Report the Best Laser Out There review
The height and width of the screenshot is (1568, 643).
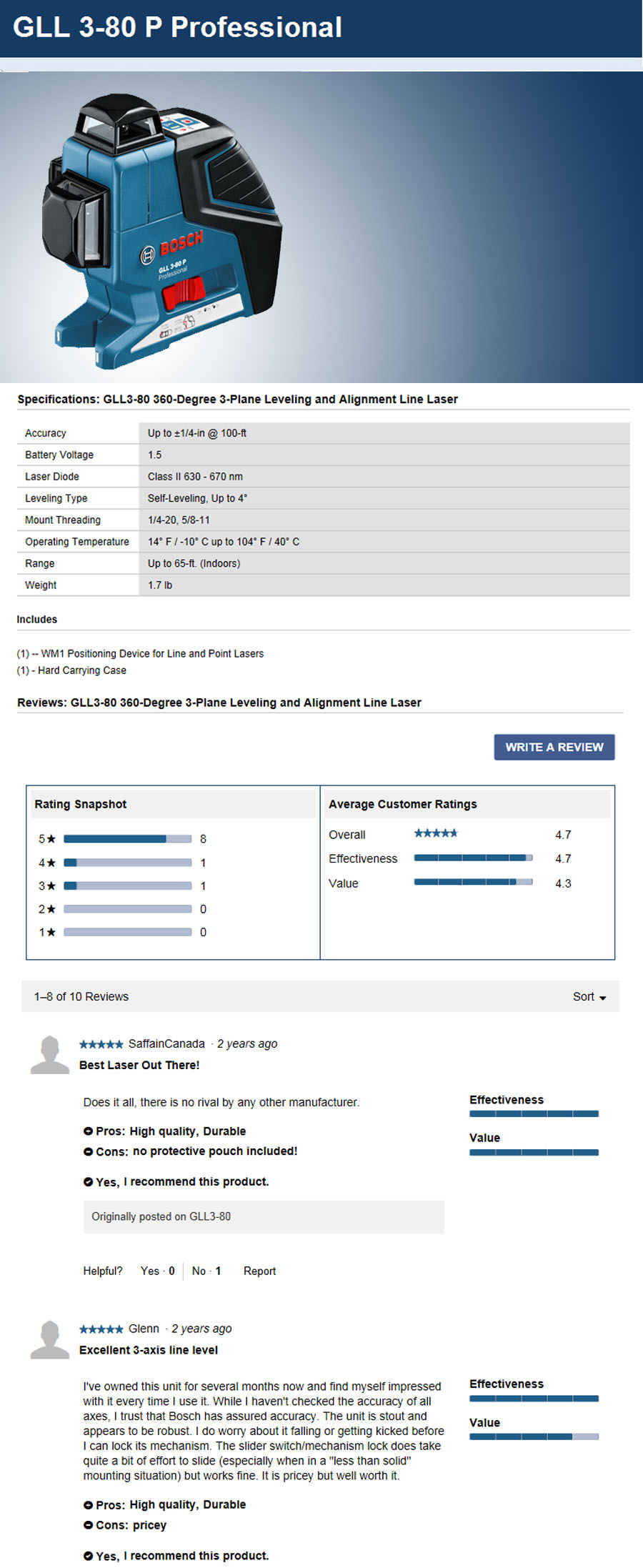(259, 1271)
